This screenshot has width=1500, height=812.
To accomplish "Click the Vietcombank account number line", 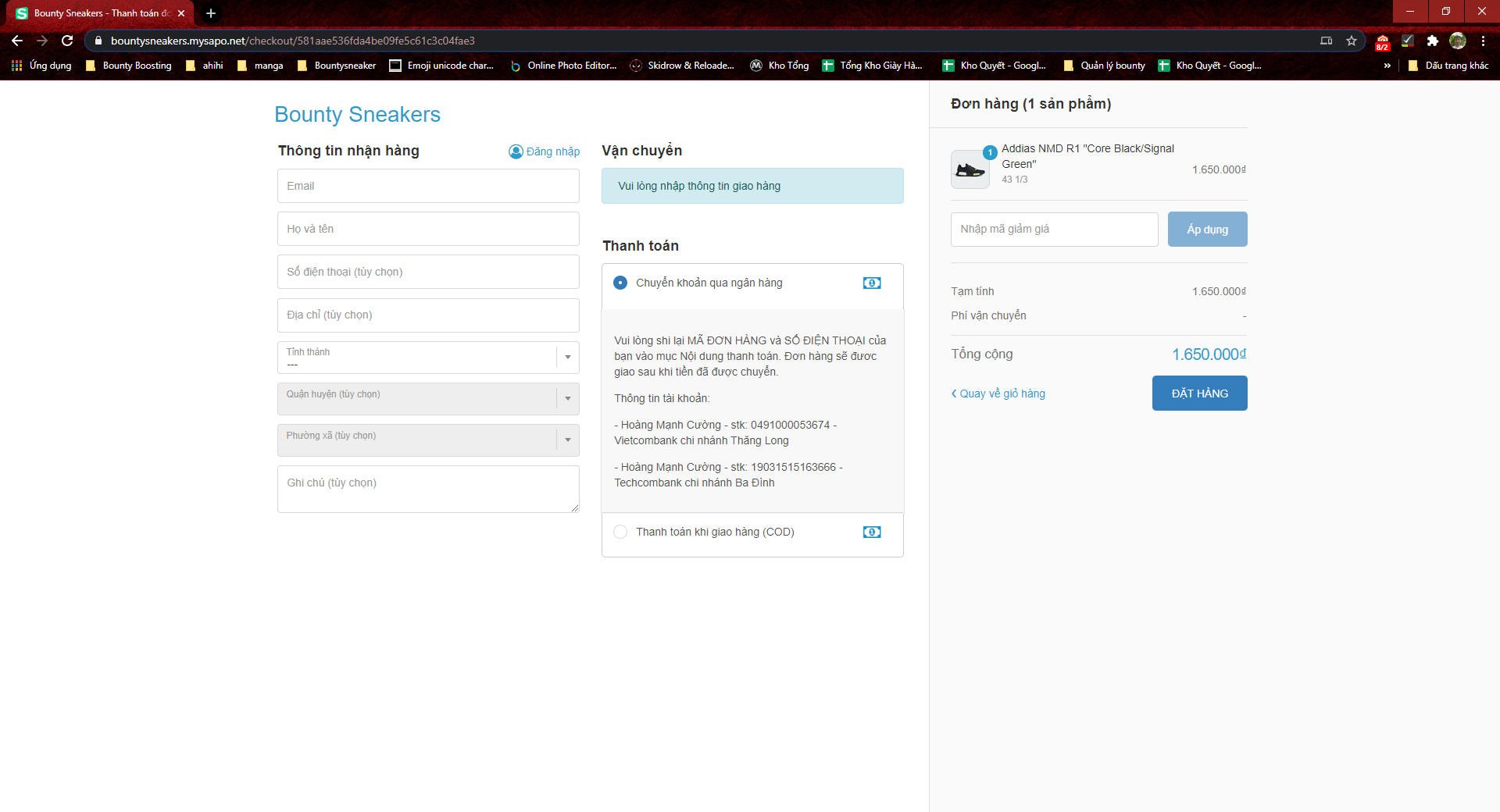I will coord(725,433).
